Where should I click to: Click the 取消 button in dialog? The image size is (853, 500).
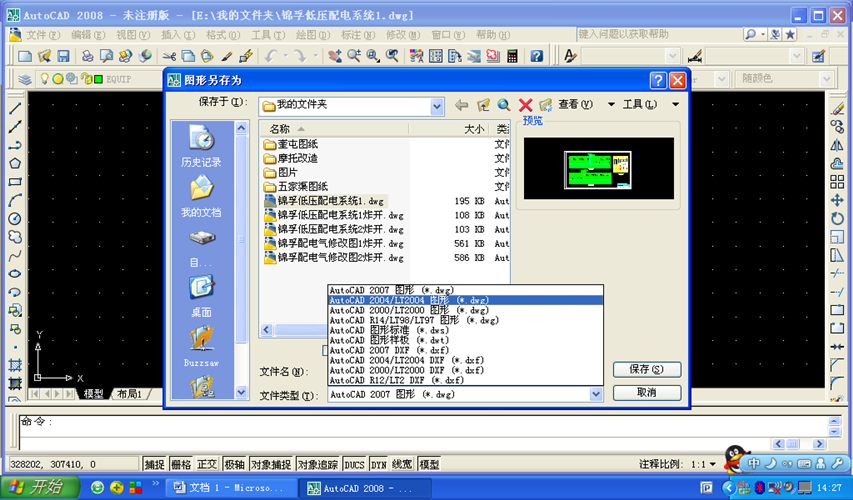tap(647, 392)
